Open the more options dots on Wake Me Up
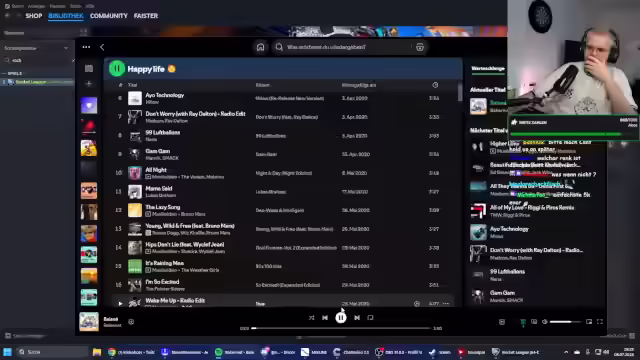Image resolution: width=640 pixels, height=360 pixels. (x=446, y=304)
